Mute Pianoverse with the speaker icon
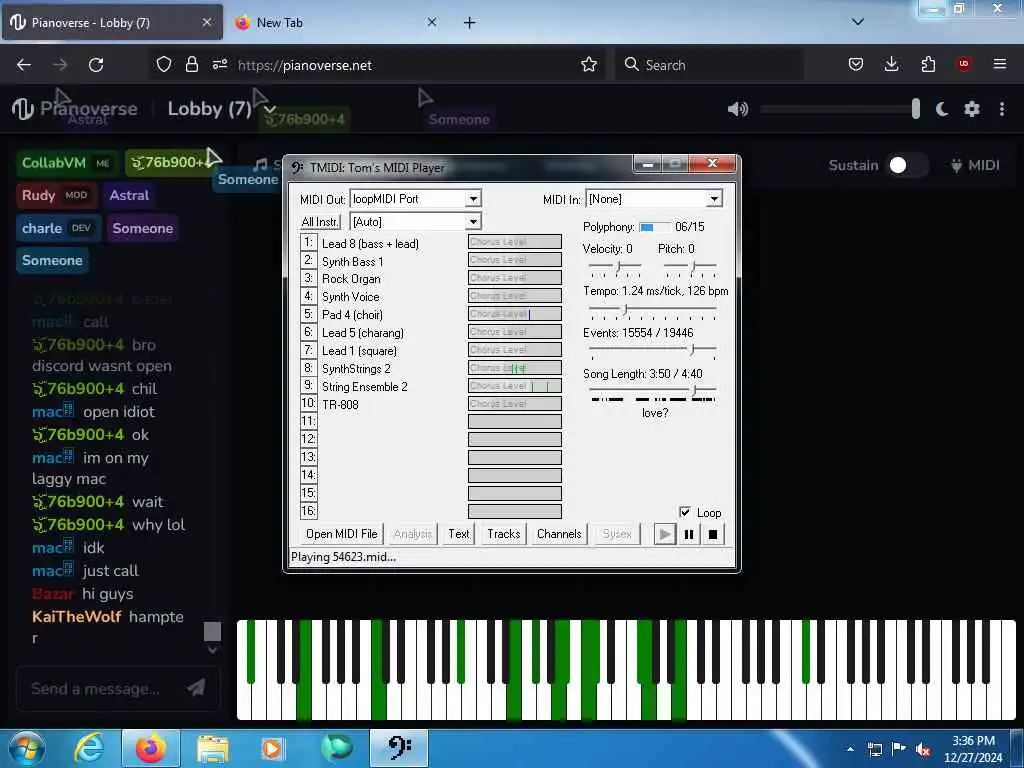 (x=738, y=109)
